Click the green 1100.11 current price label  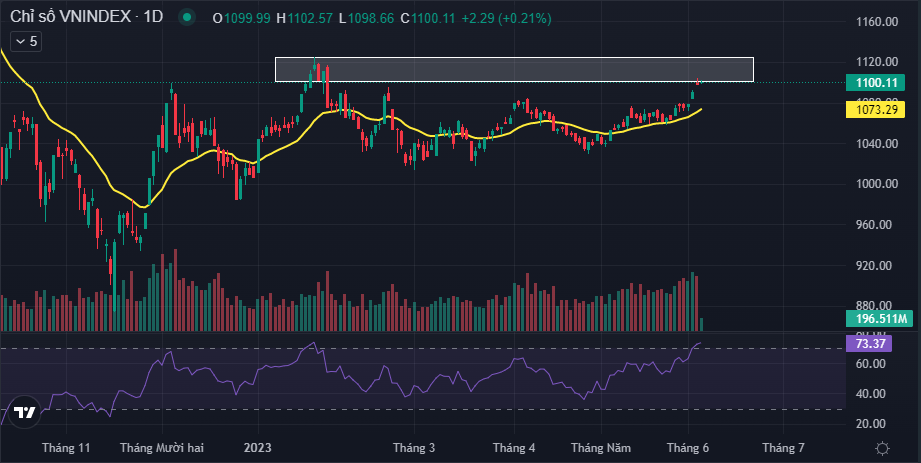879,83
